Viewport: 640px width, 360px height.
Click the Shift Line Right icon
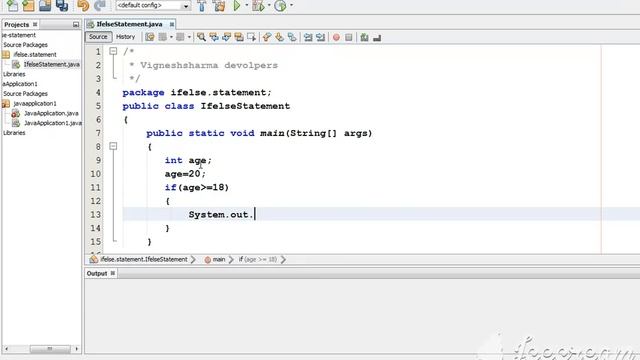321,37
